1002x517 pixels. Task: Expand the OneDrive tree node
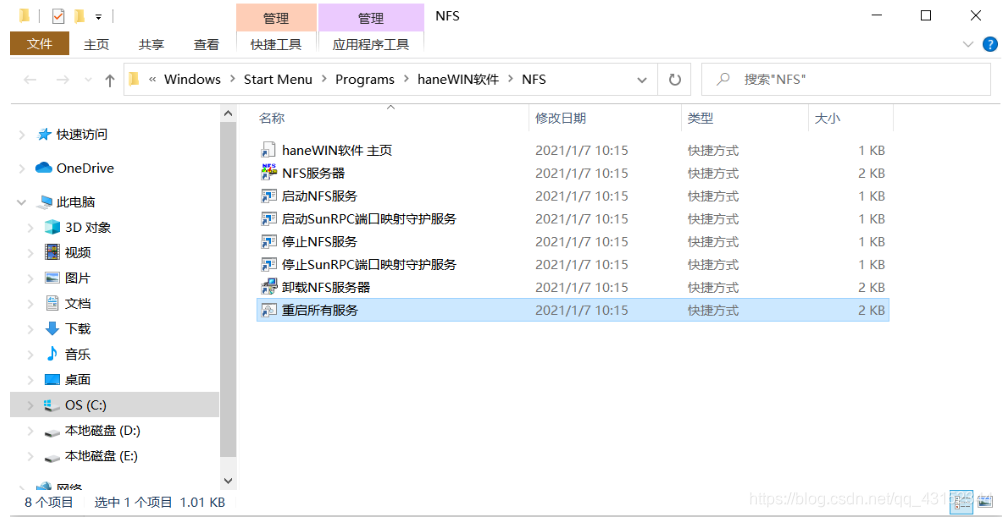coord(22,169)
